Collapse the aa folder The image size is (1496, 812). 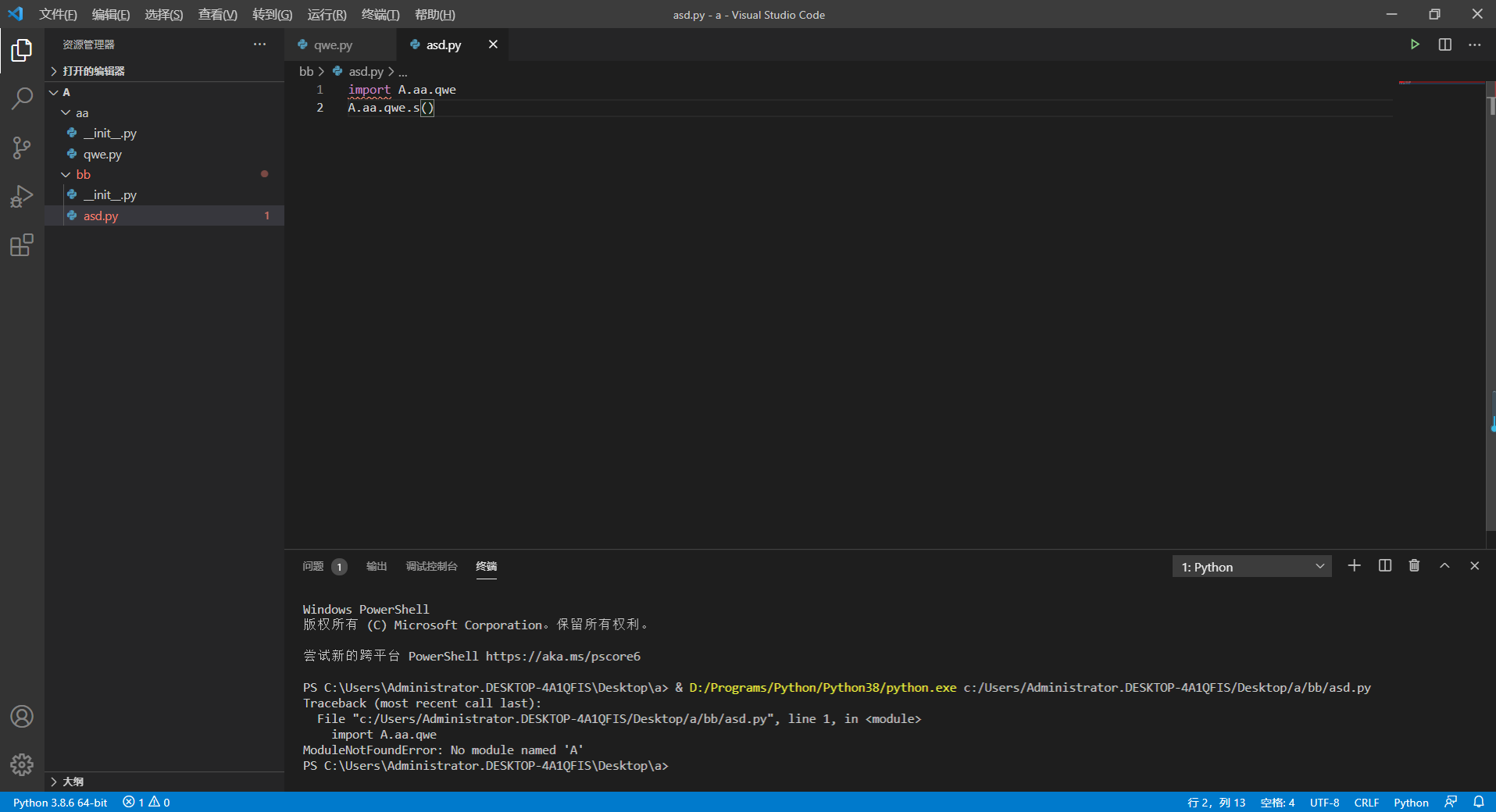[x=165, y=113]
